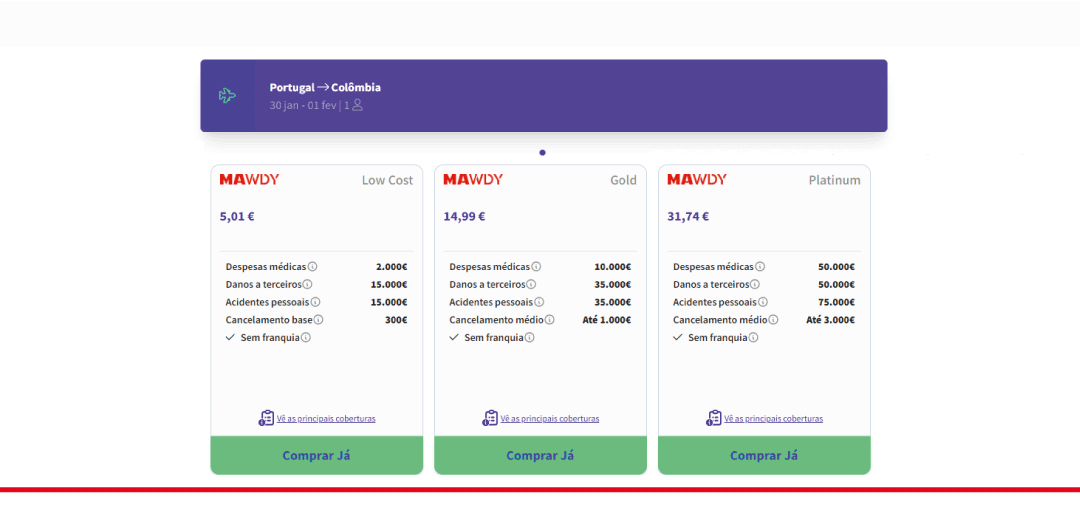The image size is (1080, 522).
Task: Click info icon beside Platinum Sem franquia
Action: pos(753,338)
